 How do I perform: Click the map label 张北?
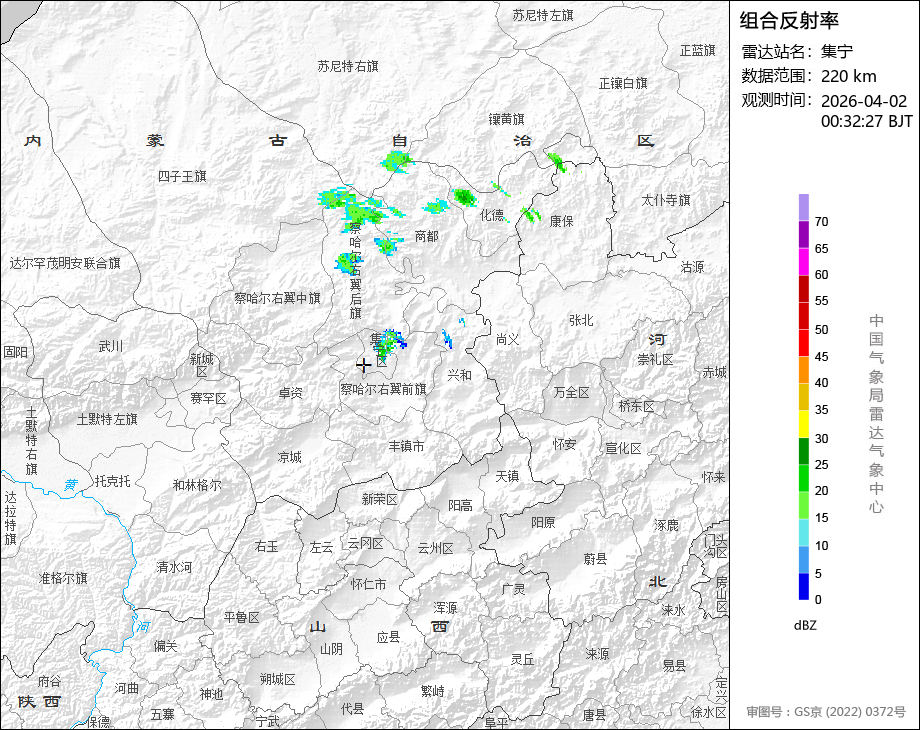[x=581, y=320]
